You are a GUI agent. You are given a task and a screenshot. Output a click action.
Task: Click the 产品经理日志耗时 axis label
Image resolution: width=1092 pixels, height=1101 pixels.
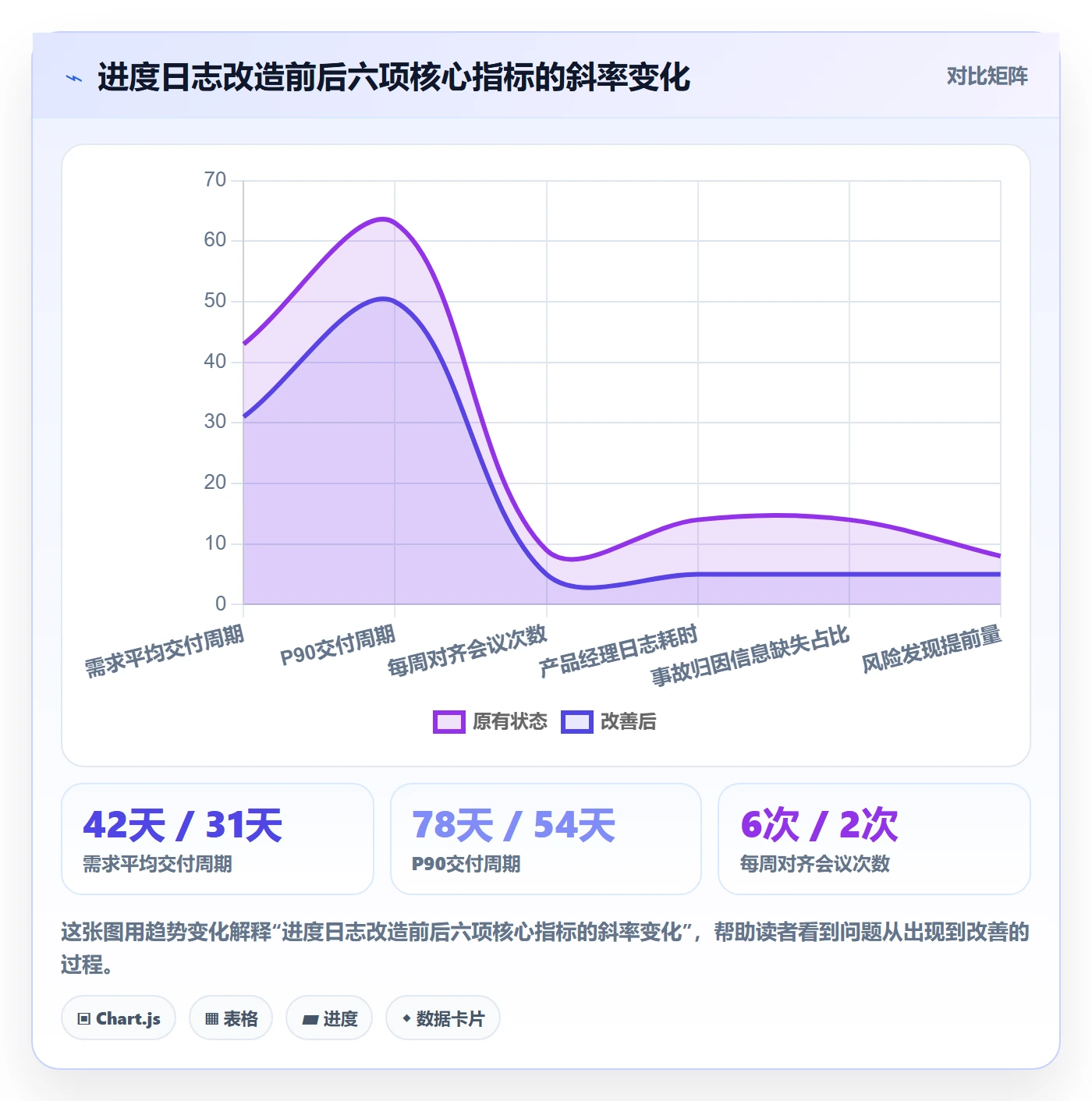click(x=619, y=651)
